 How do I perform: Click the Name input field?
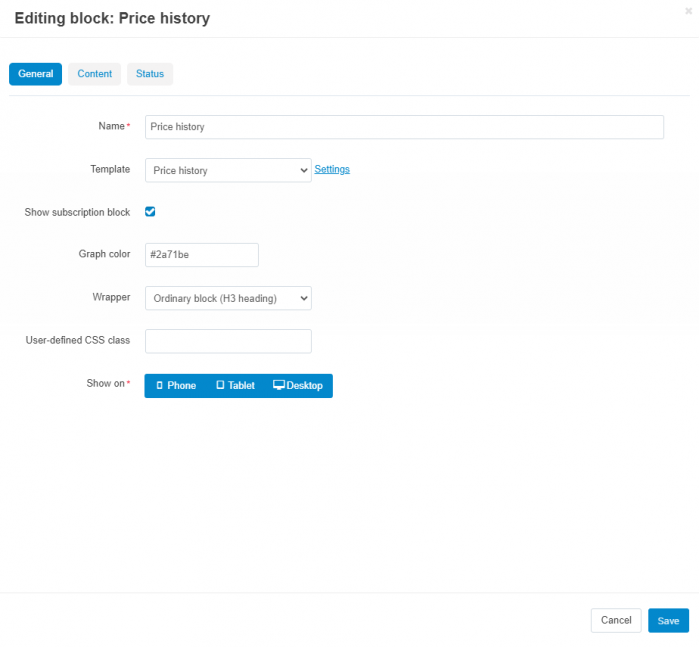(x=404, y=127)
